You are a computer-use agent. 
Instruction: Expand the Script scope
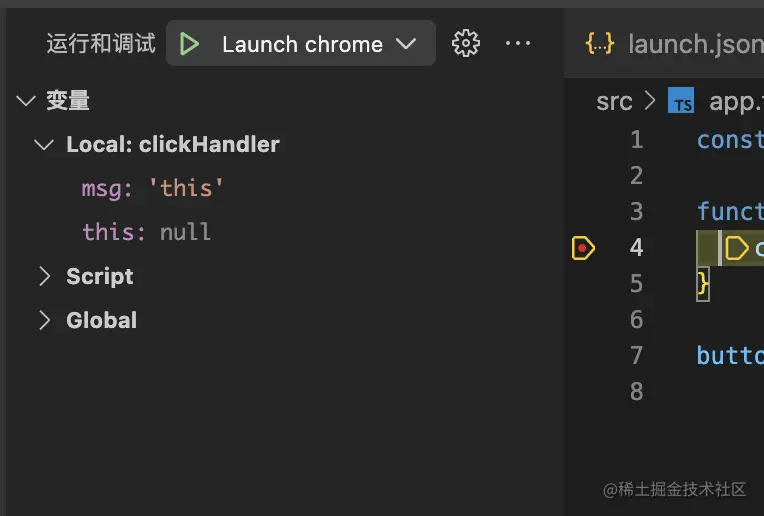pos(44,276)
